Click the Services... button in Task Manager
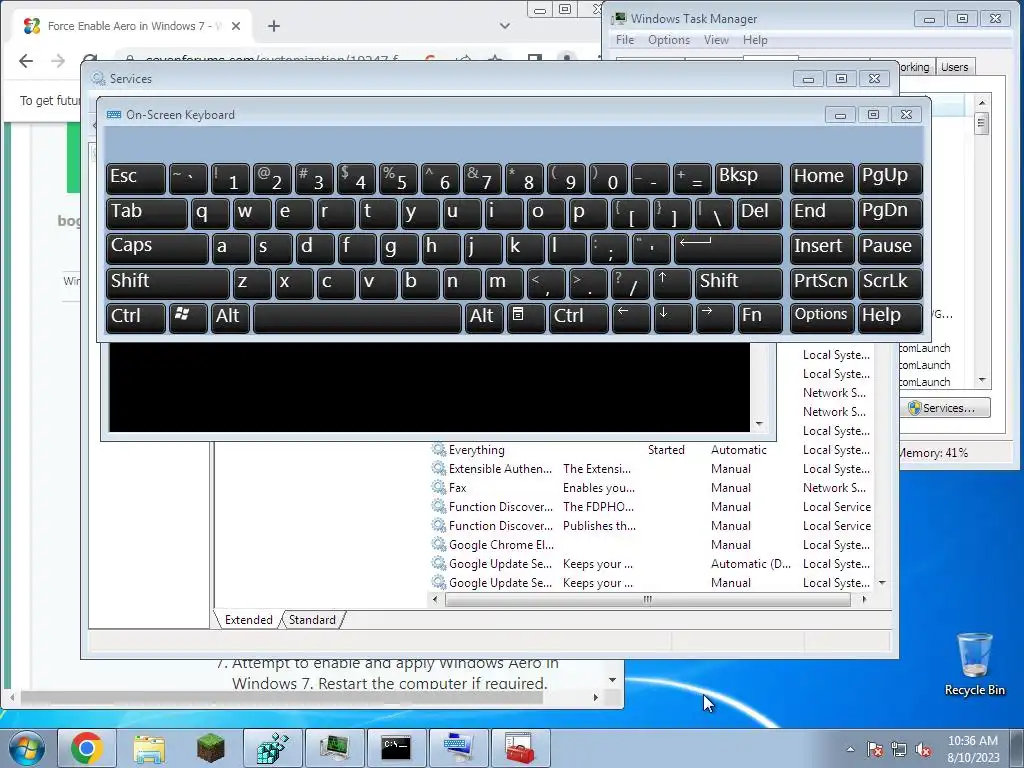This screenshot has width=1024, height=768. pos(945,408)
